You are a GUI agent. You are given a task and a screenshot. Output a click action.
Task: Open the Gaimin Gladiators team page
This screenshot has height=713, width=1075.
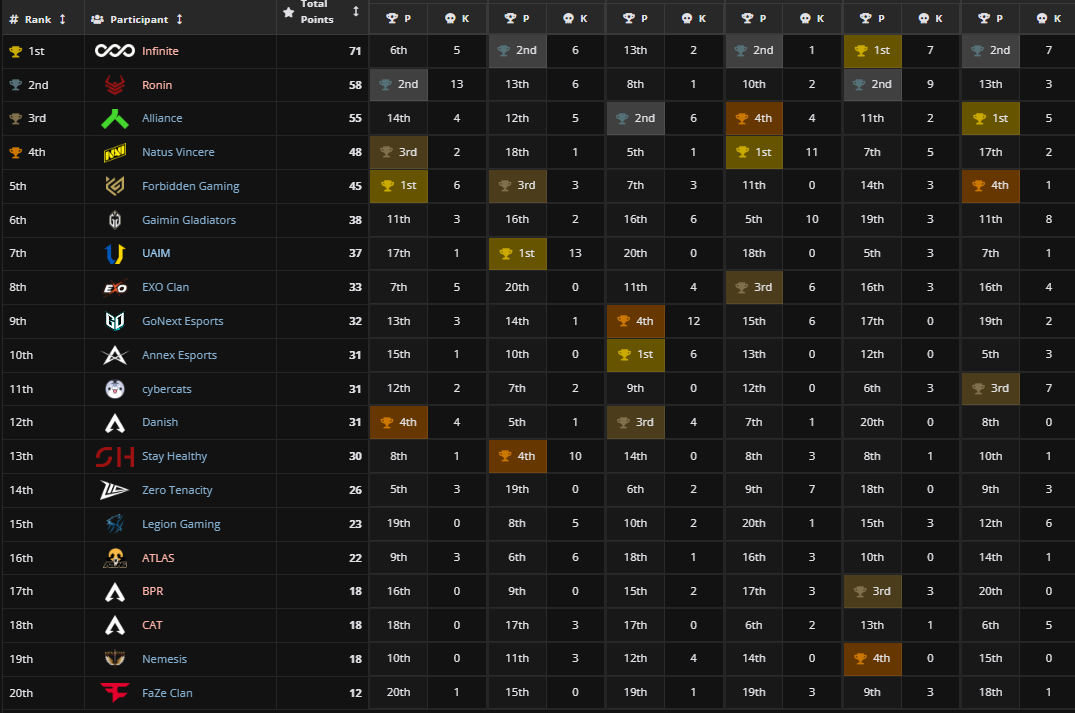(189, 220)
